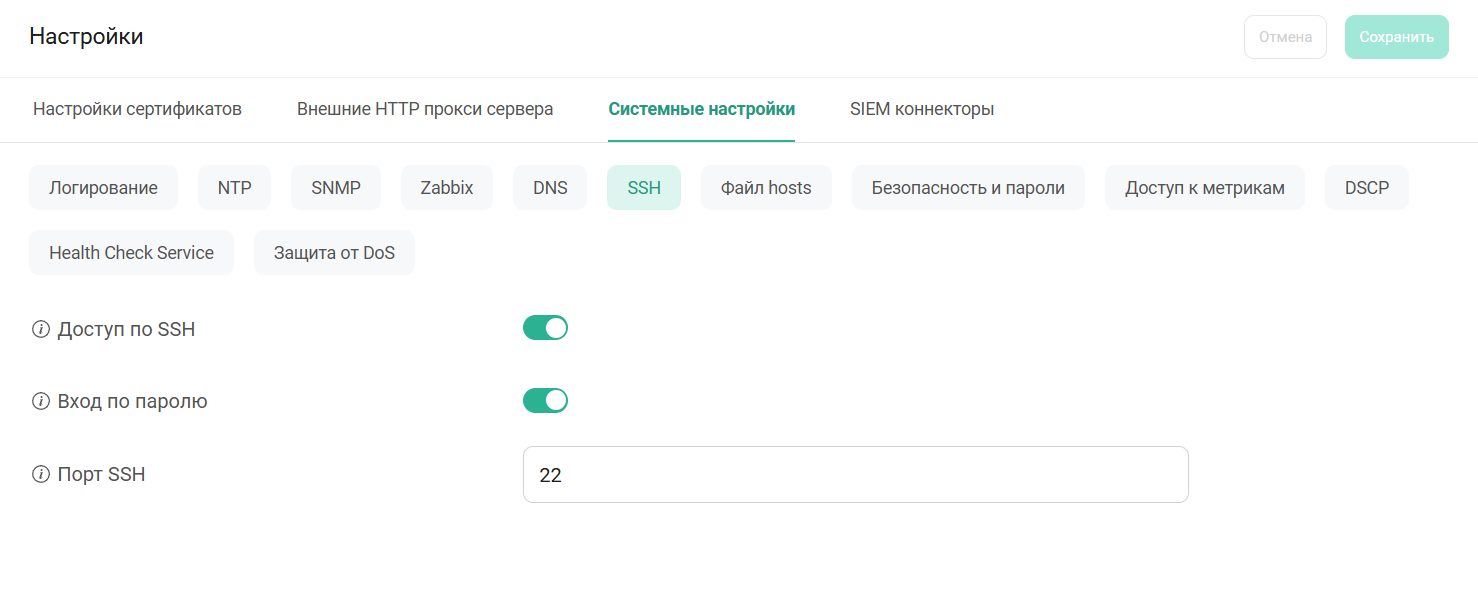This screenshot has width=1478, height=605.
Task: Turn off Вход по паролю
Action: tap(545, 400)
